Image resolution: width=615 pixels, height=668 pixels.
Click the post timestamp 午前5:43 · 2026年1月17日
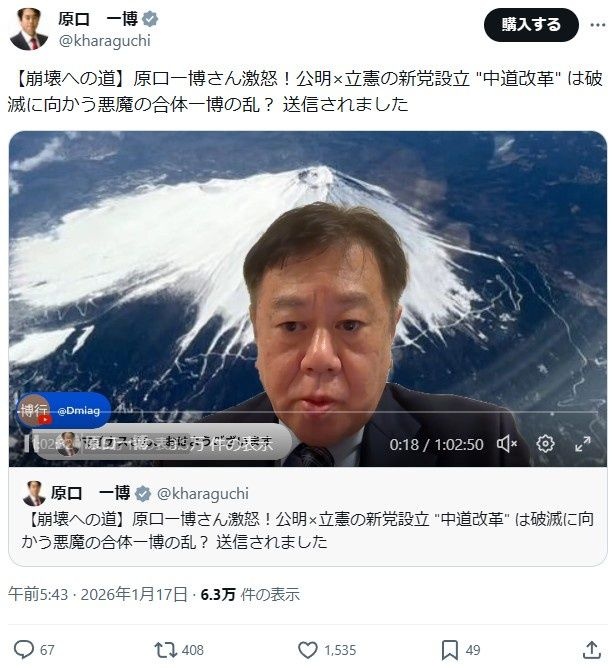[98, 594]
